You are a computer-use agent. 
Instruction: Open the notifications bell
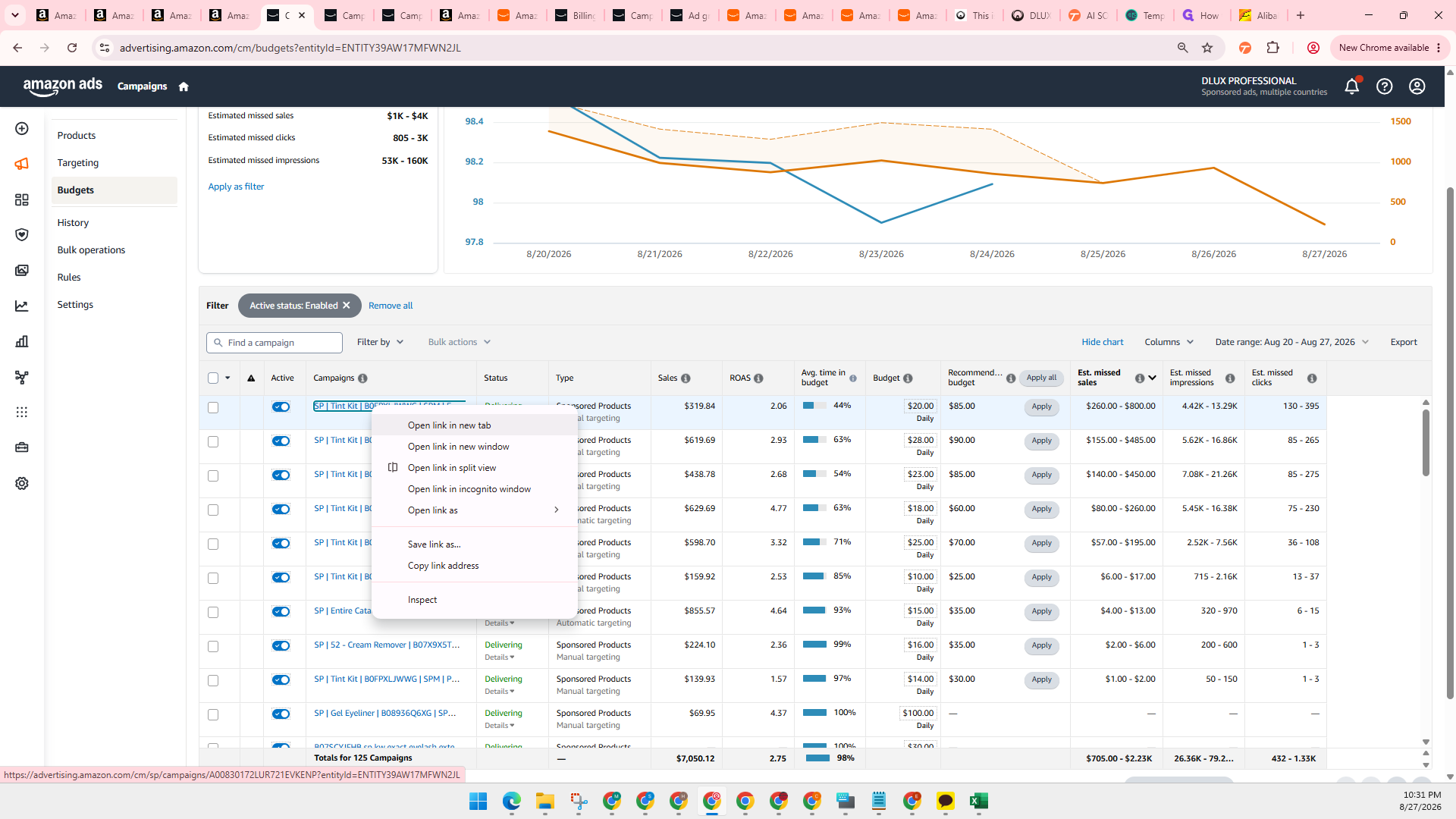1351,86
